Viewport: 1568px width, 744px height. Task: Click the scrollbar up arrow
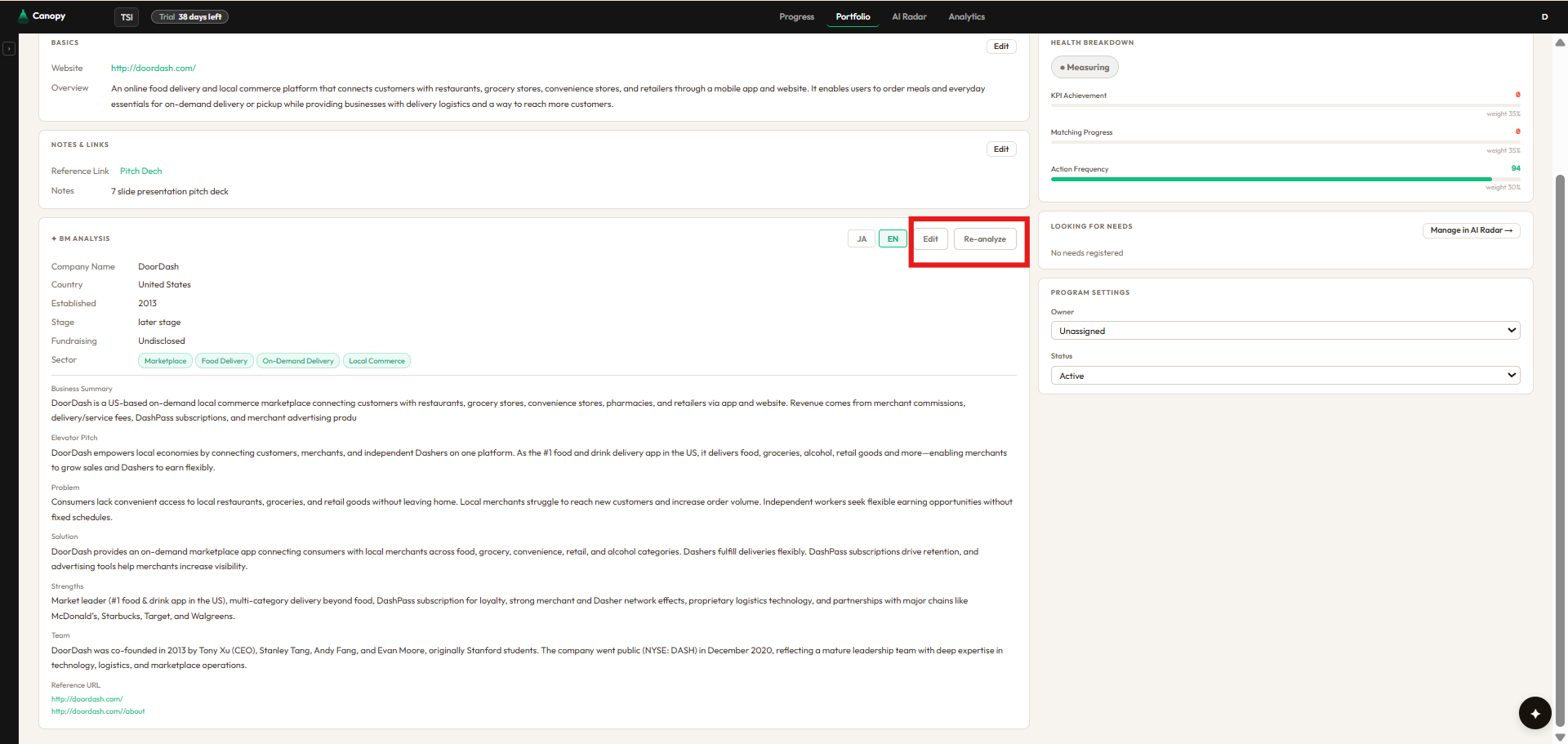click(x=1560, y=42)
